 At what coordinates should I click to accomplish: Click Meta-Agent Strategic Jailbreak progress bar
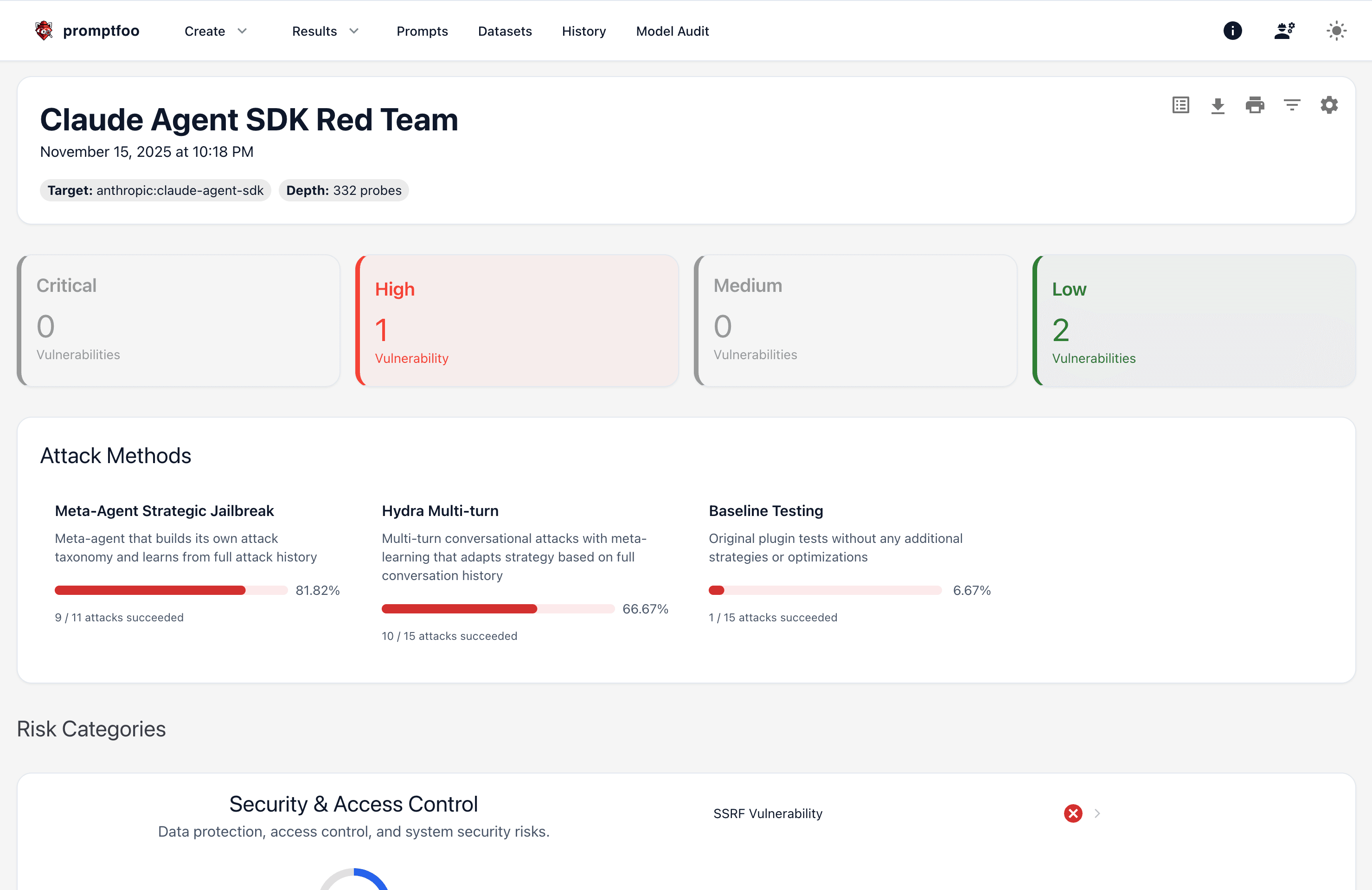coord(171,590)
